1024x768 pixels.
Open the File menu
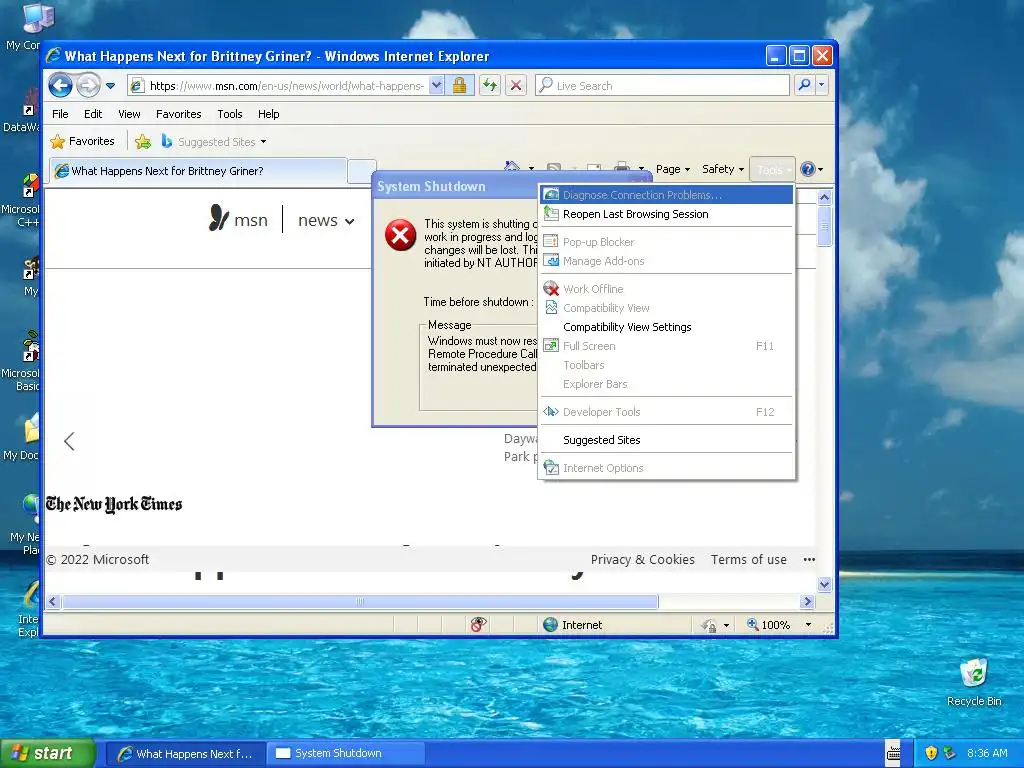coord(60,114)
